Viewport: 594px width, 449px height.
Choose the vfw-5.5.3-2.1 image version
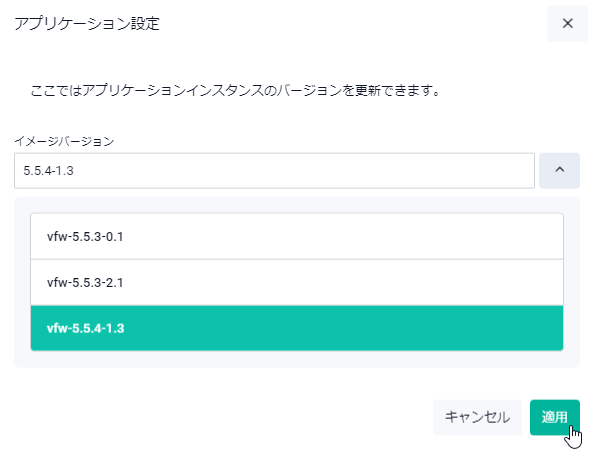tap(297, 282)
